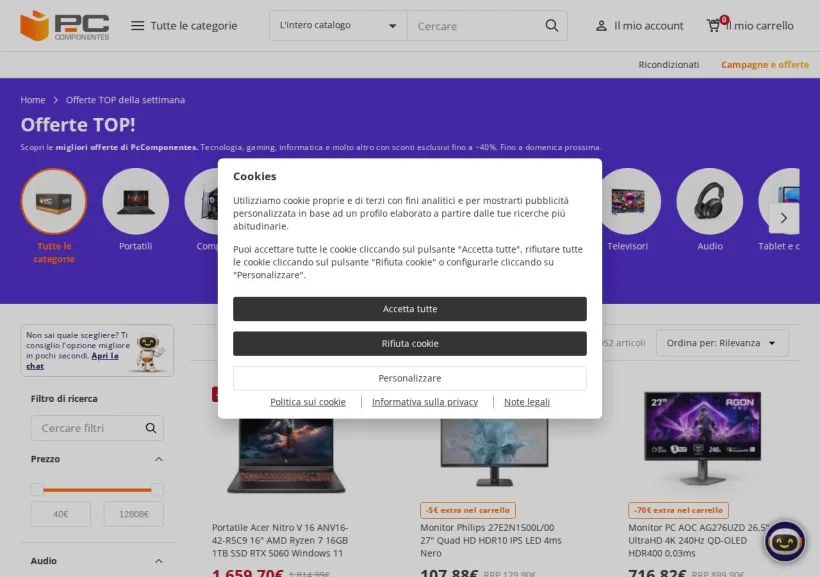Click the Cercare search input field
This screenshot has width=820, height=577.
477,26
